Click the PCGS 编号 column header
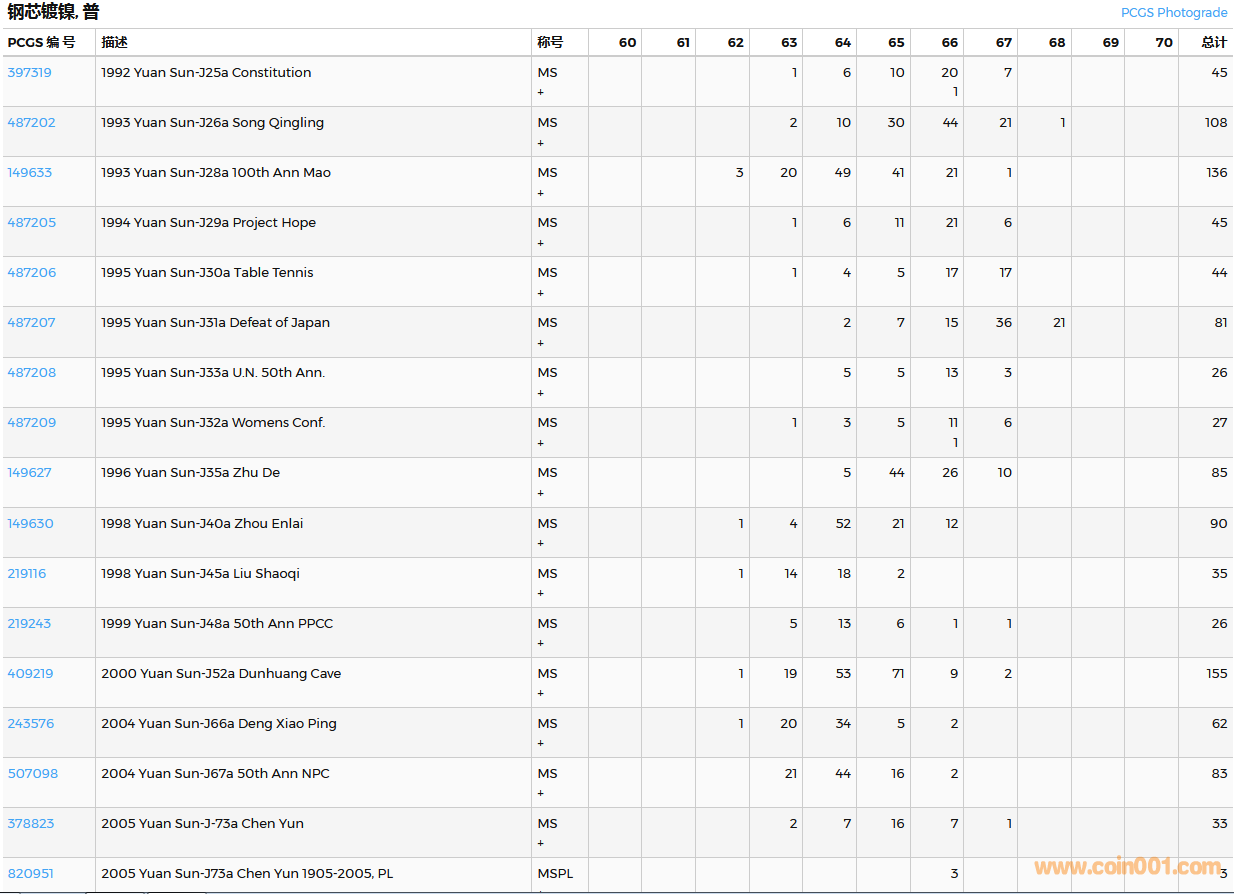Viewport: 1234px width, 894px height. [x=41, y=43]
